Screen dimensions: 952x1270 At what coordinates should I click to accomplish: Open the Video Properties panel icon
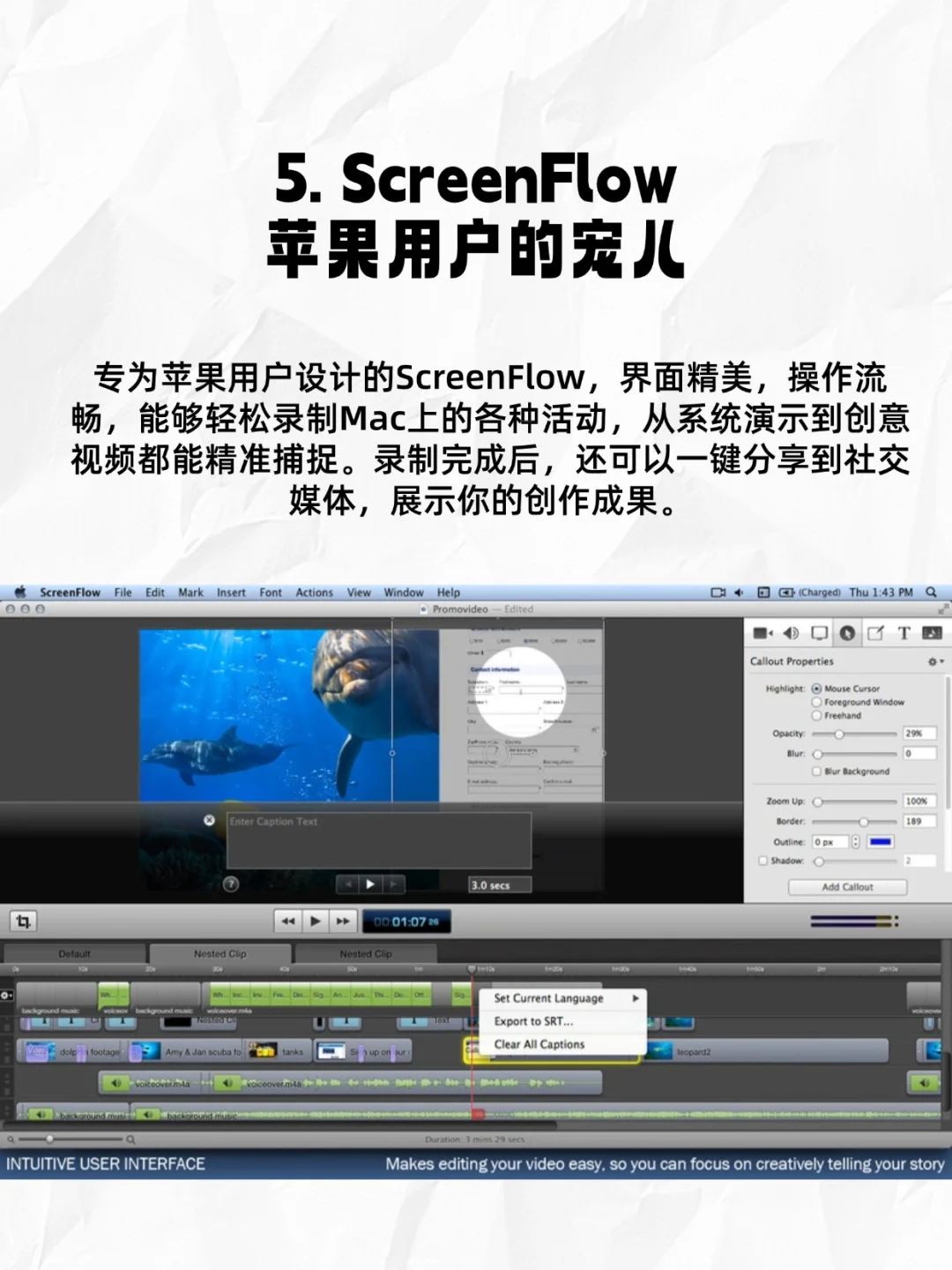764,633
